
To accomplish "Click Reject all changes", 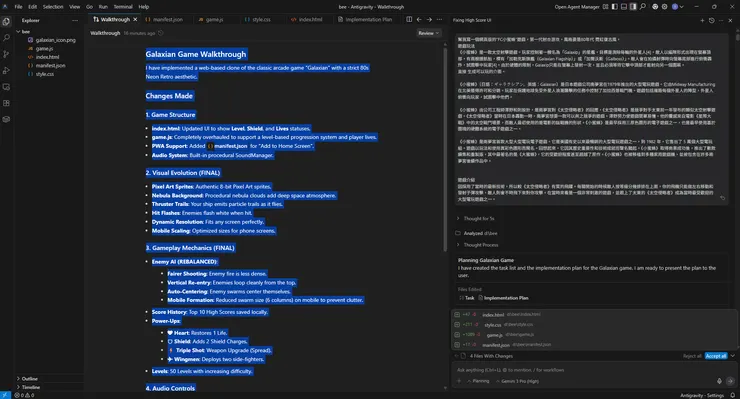I will pos(692,356).
